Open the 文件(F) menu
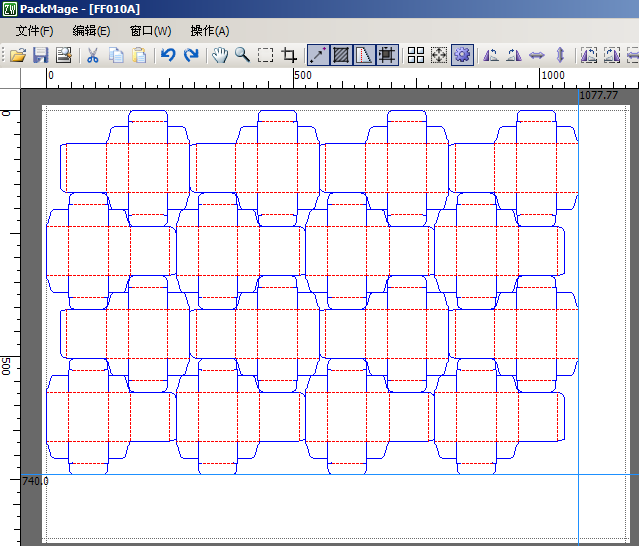This screenshot has width=639, height=546. (34, 31)
